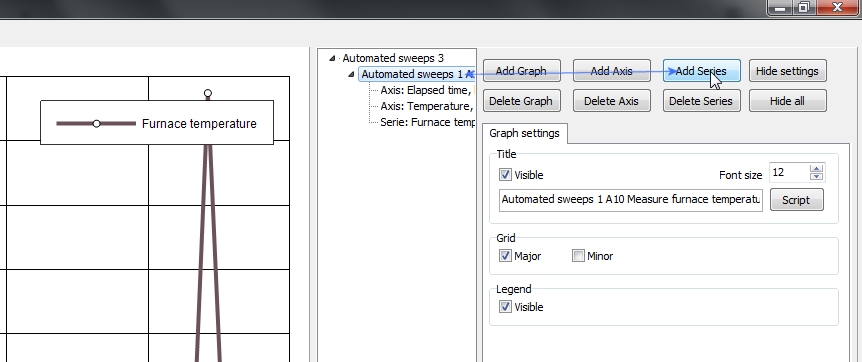
Task: Increase the title font size with up arrow
Action: (816, 169)
